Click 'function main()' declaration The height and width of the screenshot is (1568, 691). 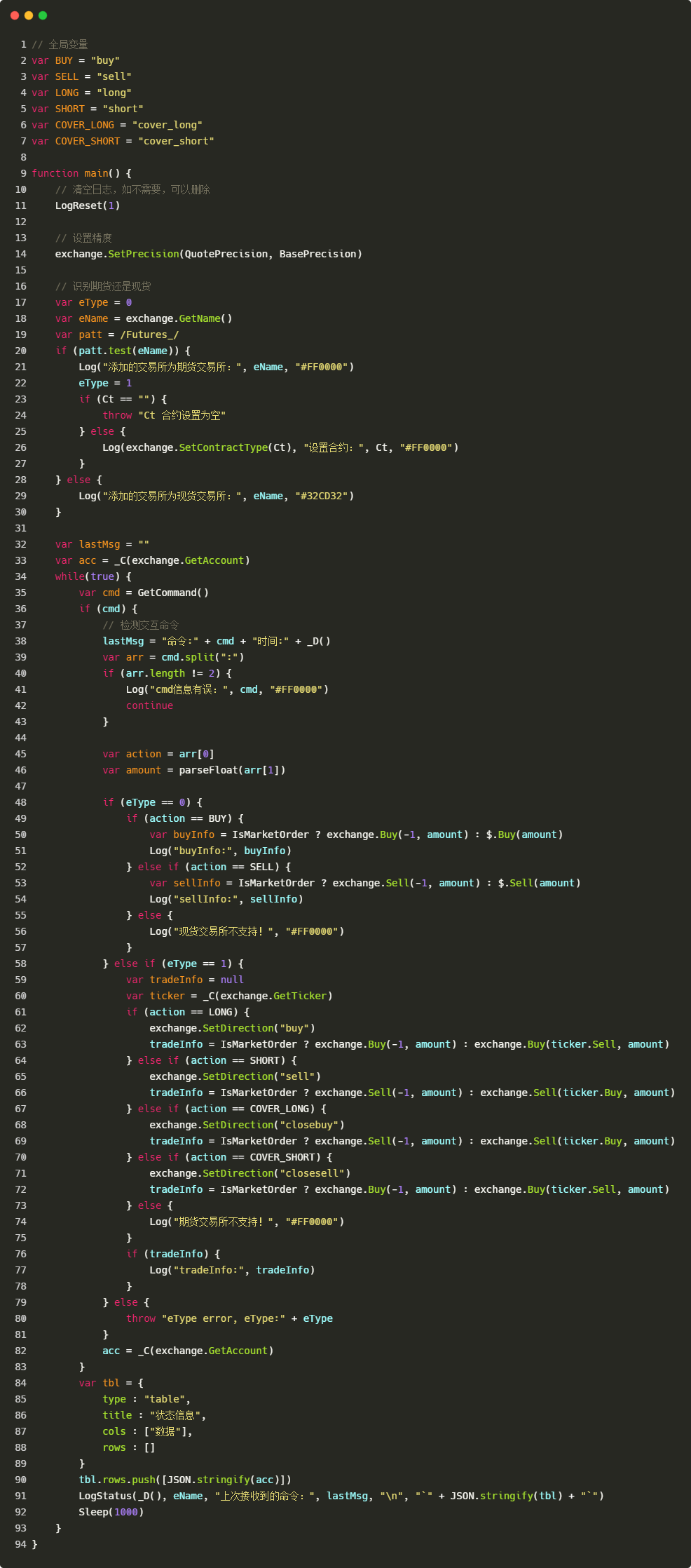click(x=76, y=173)
